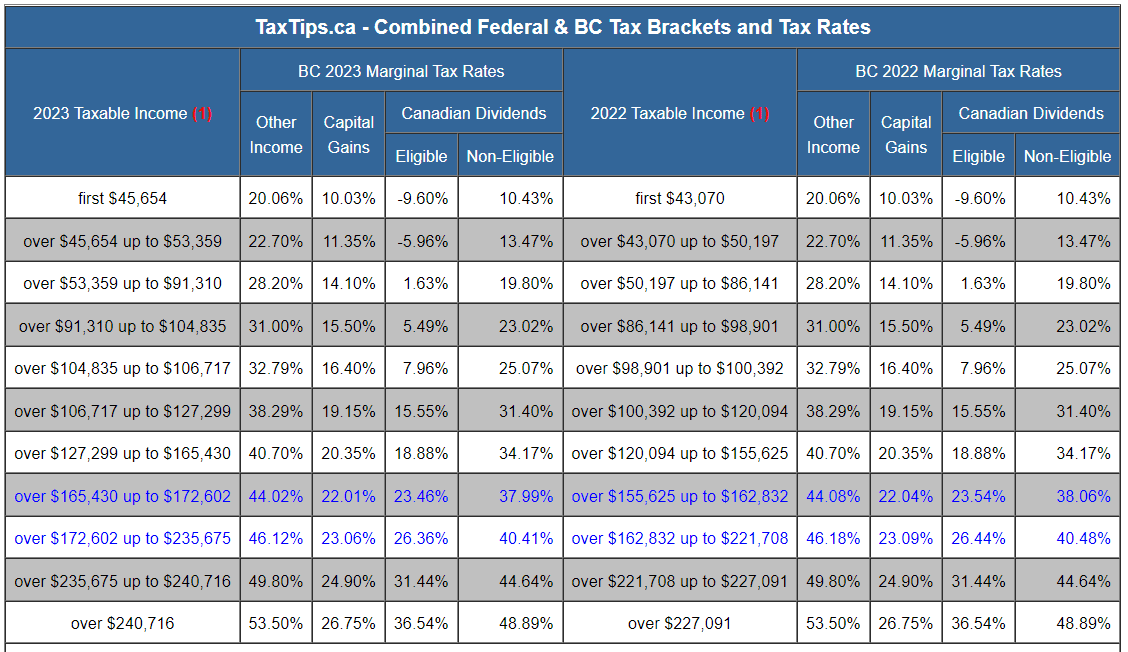Viewport: 1128px width, 652px height.
Task: Select the "over $227,091" bracket cell
Action: click(680, 623)
